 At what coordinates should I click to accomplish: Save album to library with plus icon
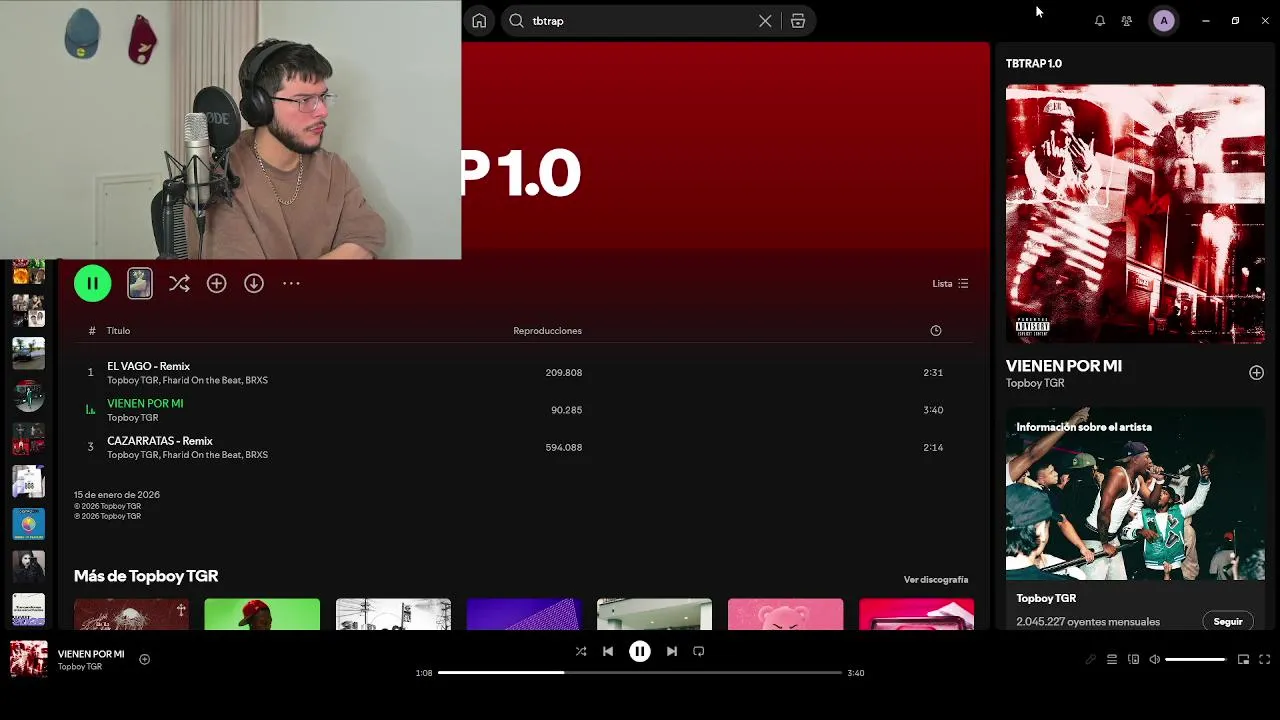(x=217, y=284)
